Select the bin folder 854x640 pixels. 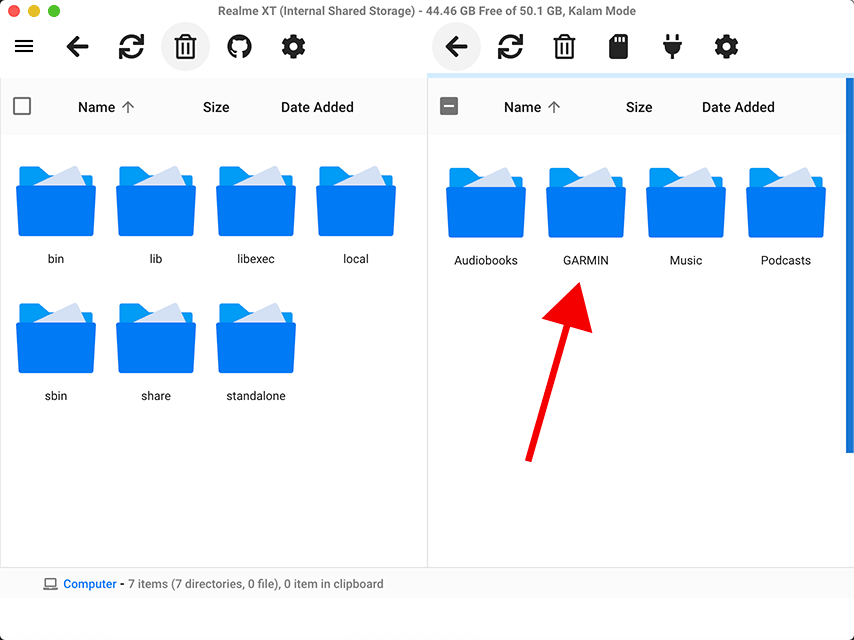pyautogui.click(x=56, y=215)
